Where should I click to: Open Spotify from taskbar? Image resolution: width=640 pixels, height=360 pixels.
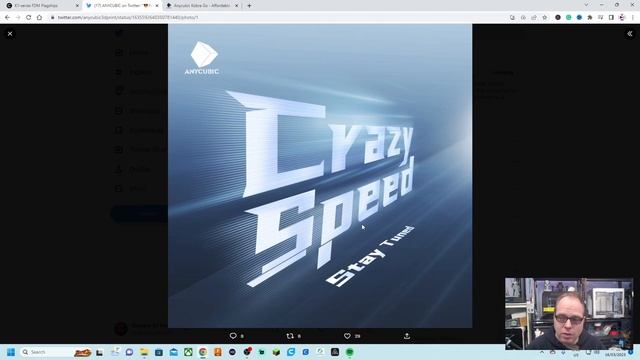click(x=350, y=352)
